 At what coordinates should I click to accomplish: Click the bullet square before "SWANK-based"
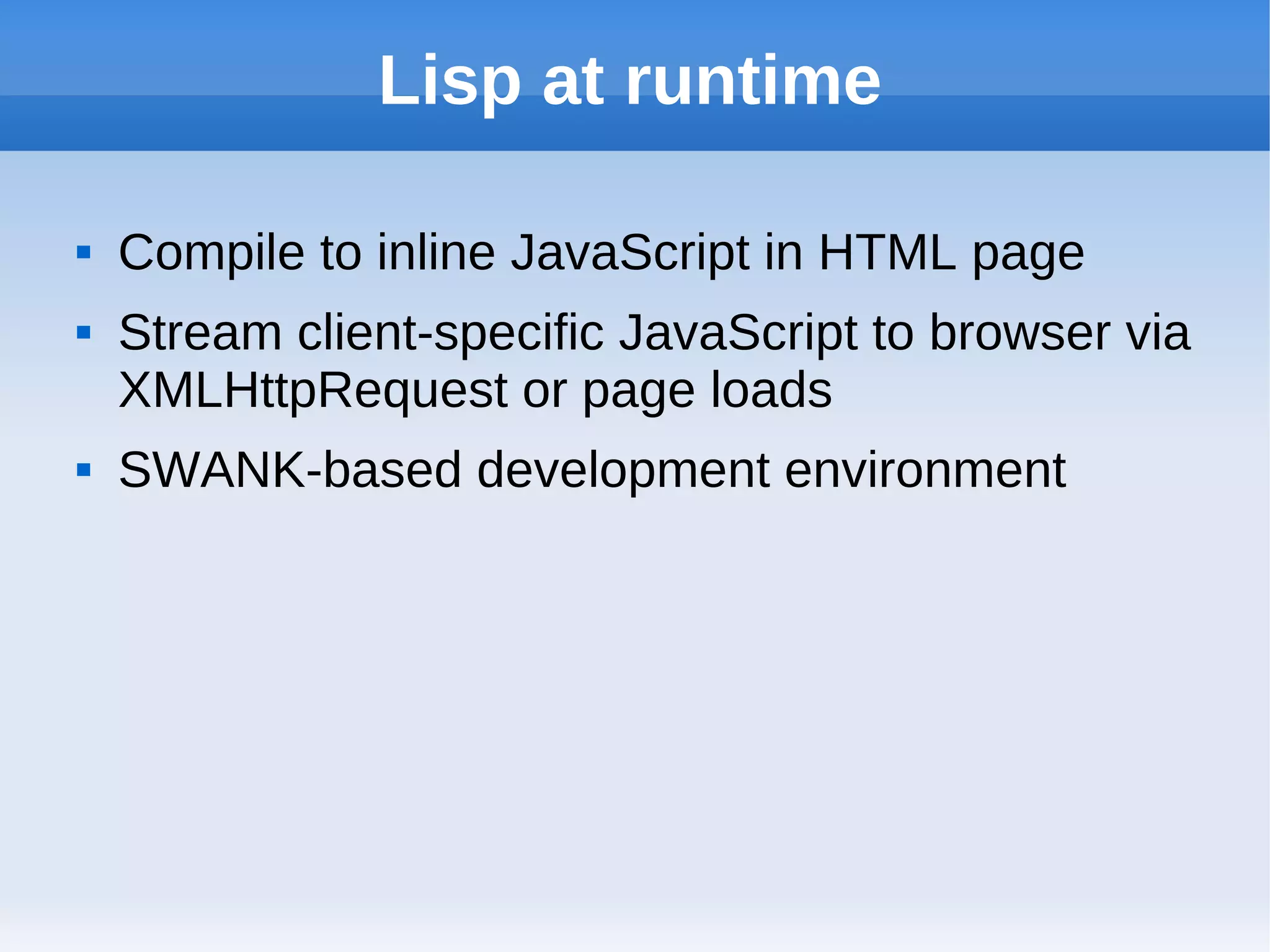point(84,470)
